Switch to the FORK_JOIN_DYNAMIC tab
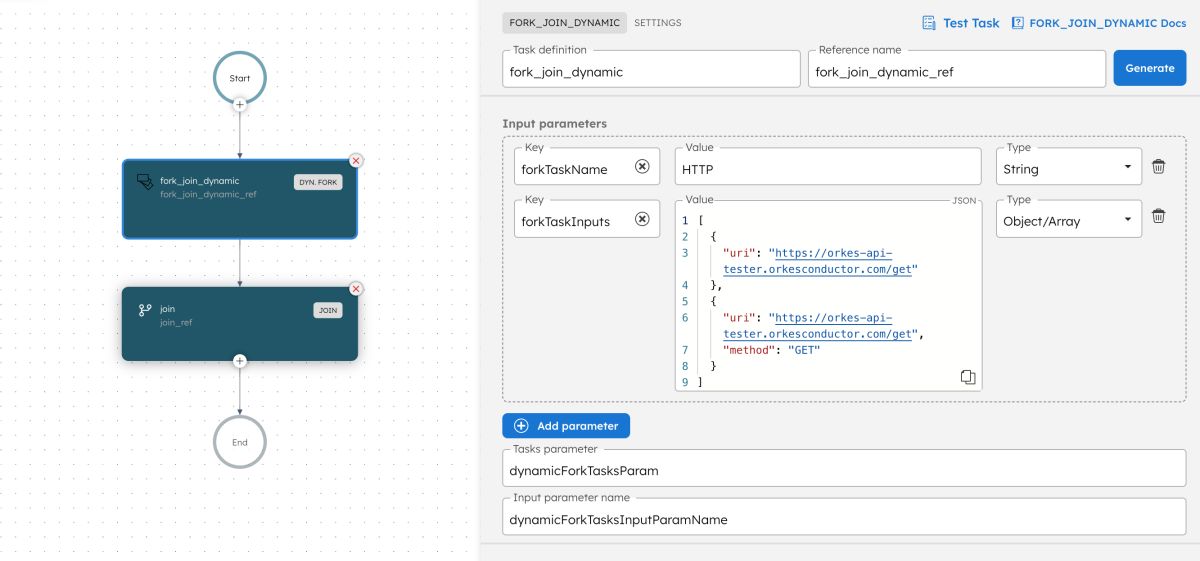 (x=564, y=23)
